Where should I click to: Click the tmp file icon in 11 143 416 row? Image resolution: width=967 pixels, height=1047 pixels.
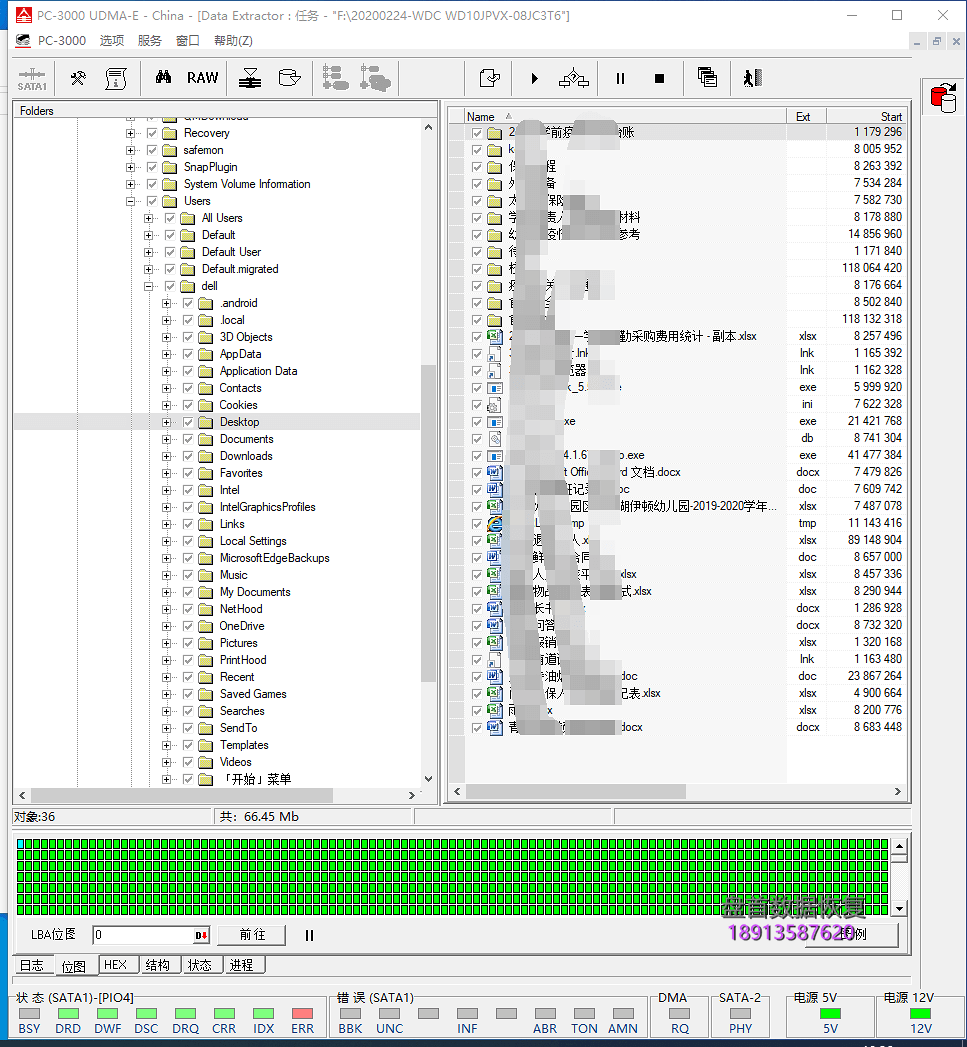(x=495, y=524)
